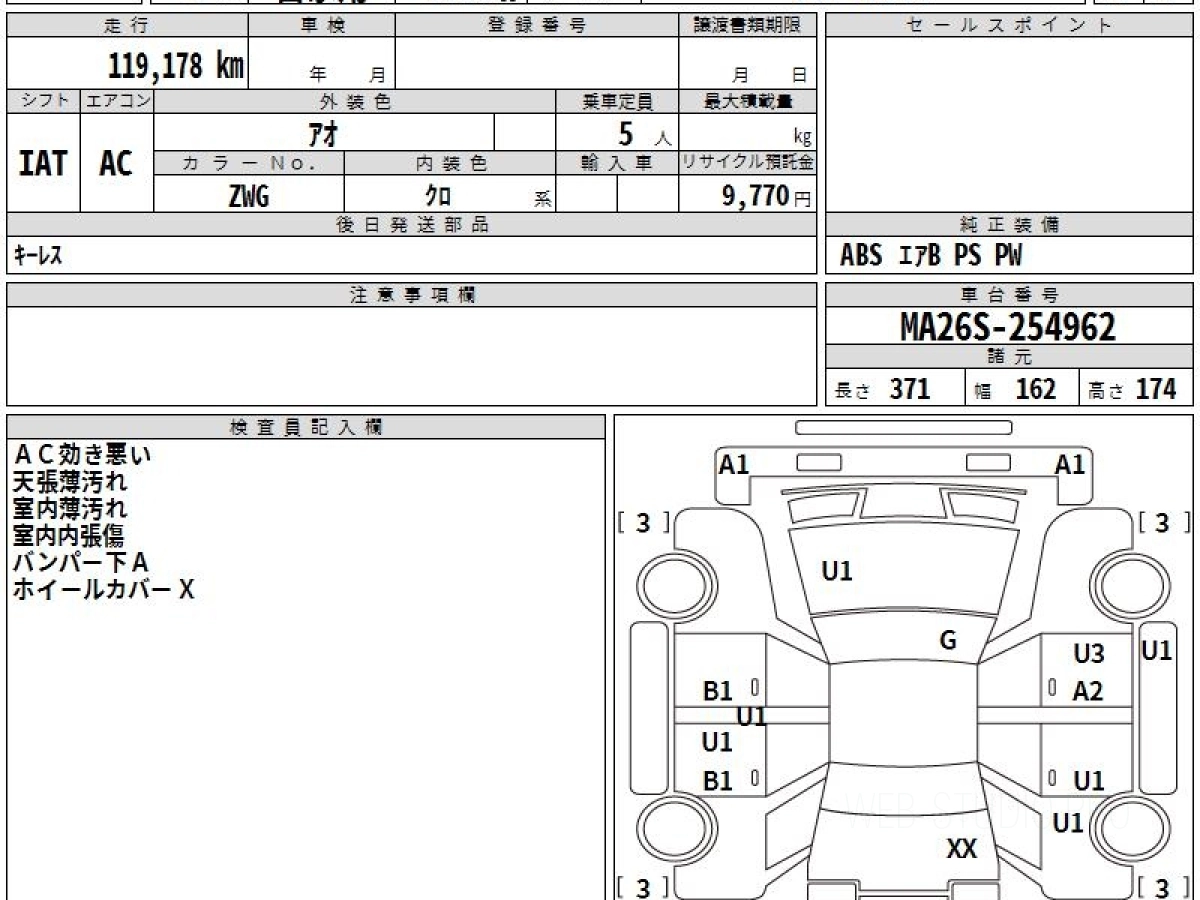Select the seating capacity 5 人

click(643, 133)
